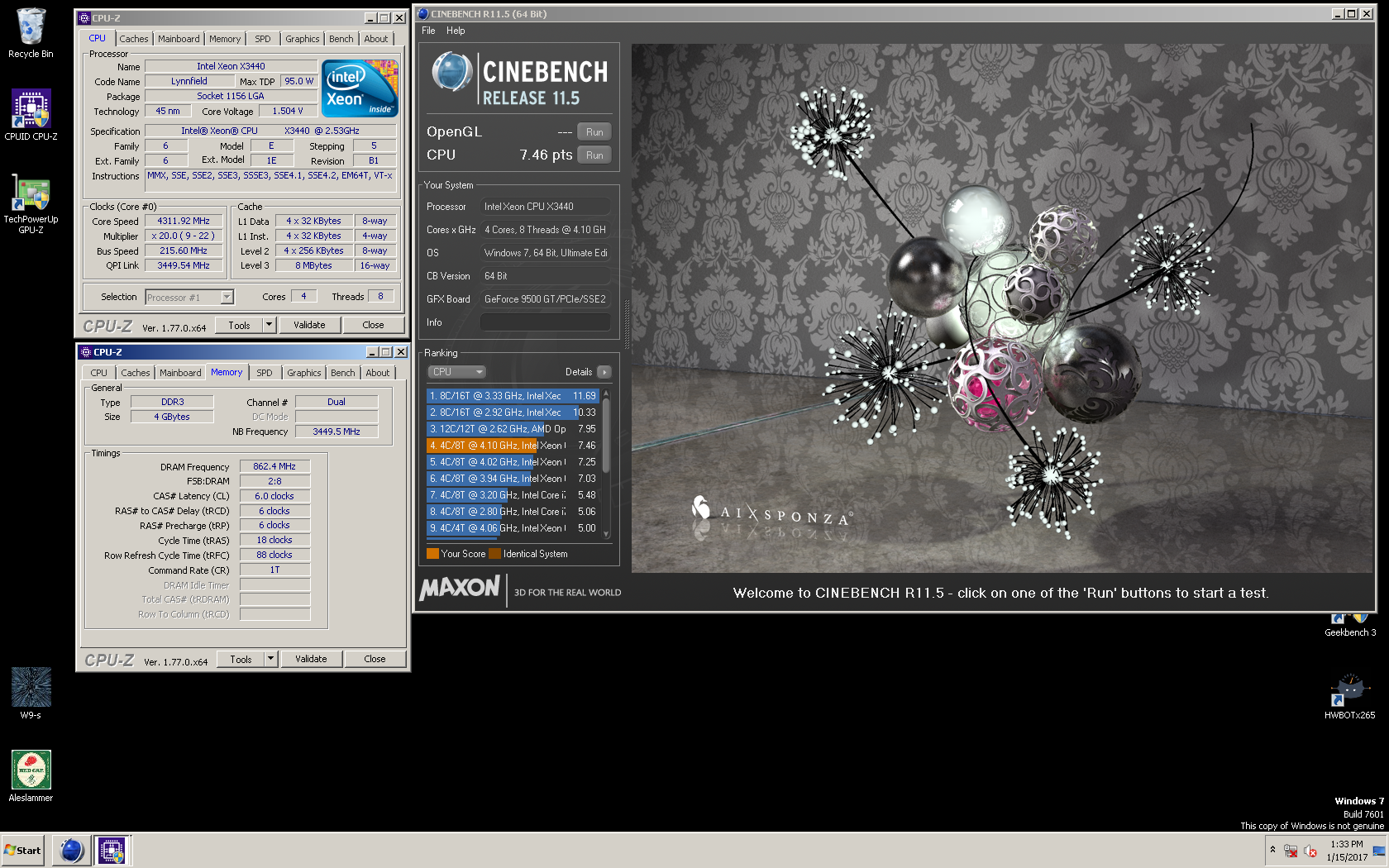Select highlighted ranking entry 4 scoring 7.46
Screen dimensions: 1389x868
(x=513, y=446)
